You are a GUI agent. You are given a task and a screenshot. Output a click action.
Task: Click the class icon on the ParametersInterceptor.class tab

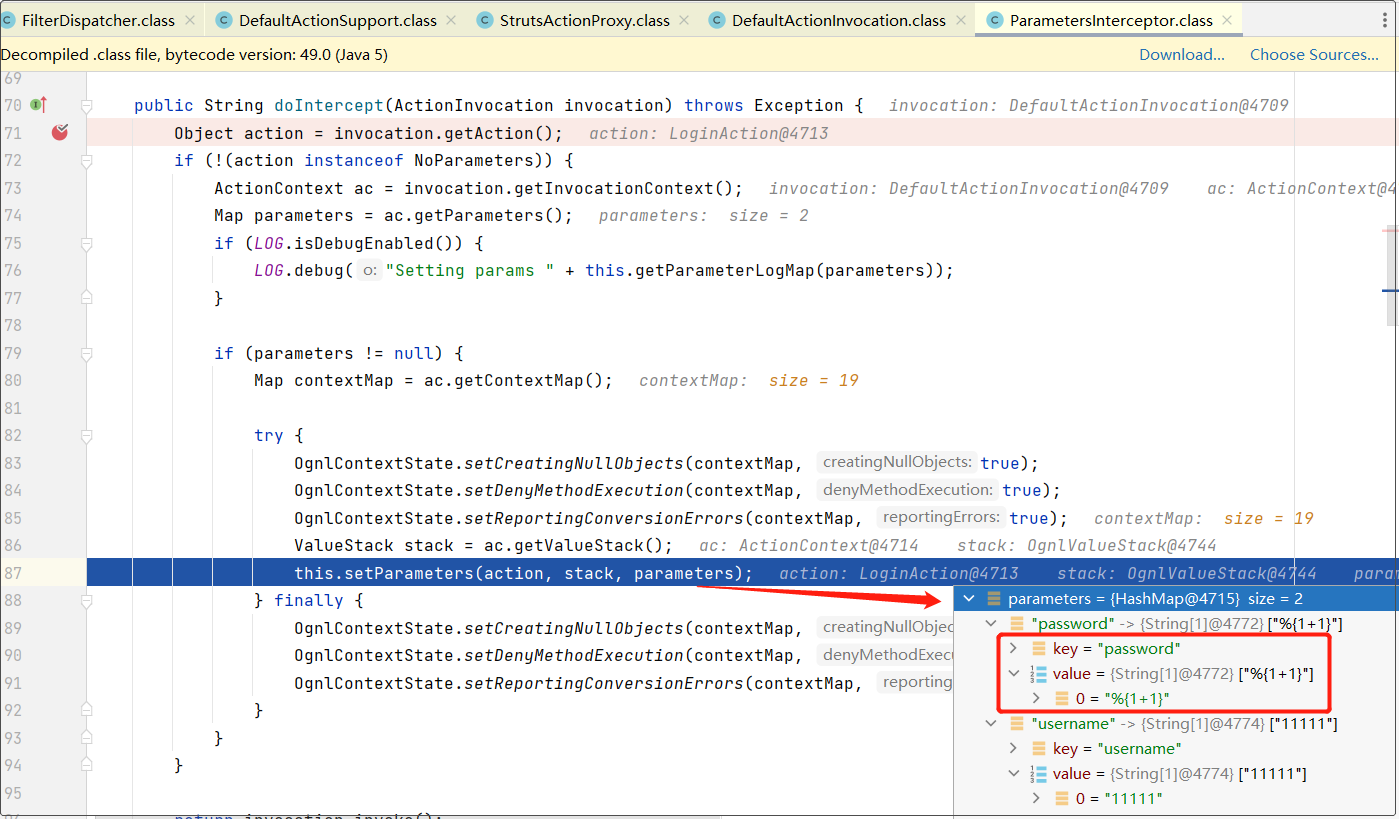point(994,20)
